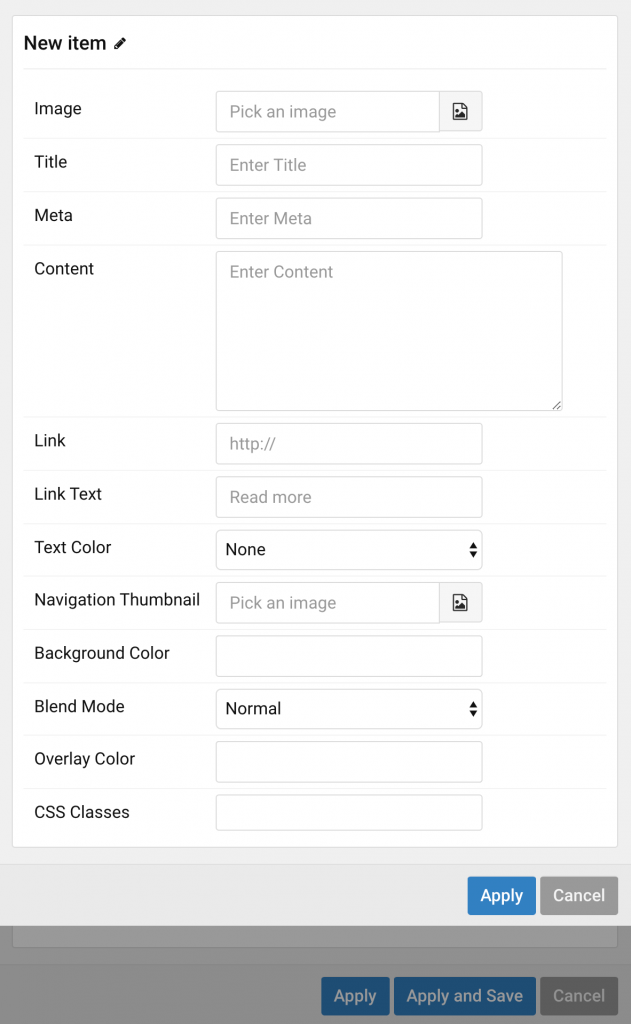Click the Link Text field showing Read more
631x1024 pixels.
348,497
